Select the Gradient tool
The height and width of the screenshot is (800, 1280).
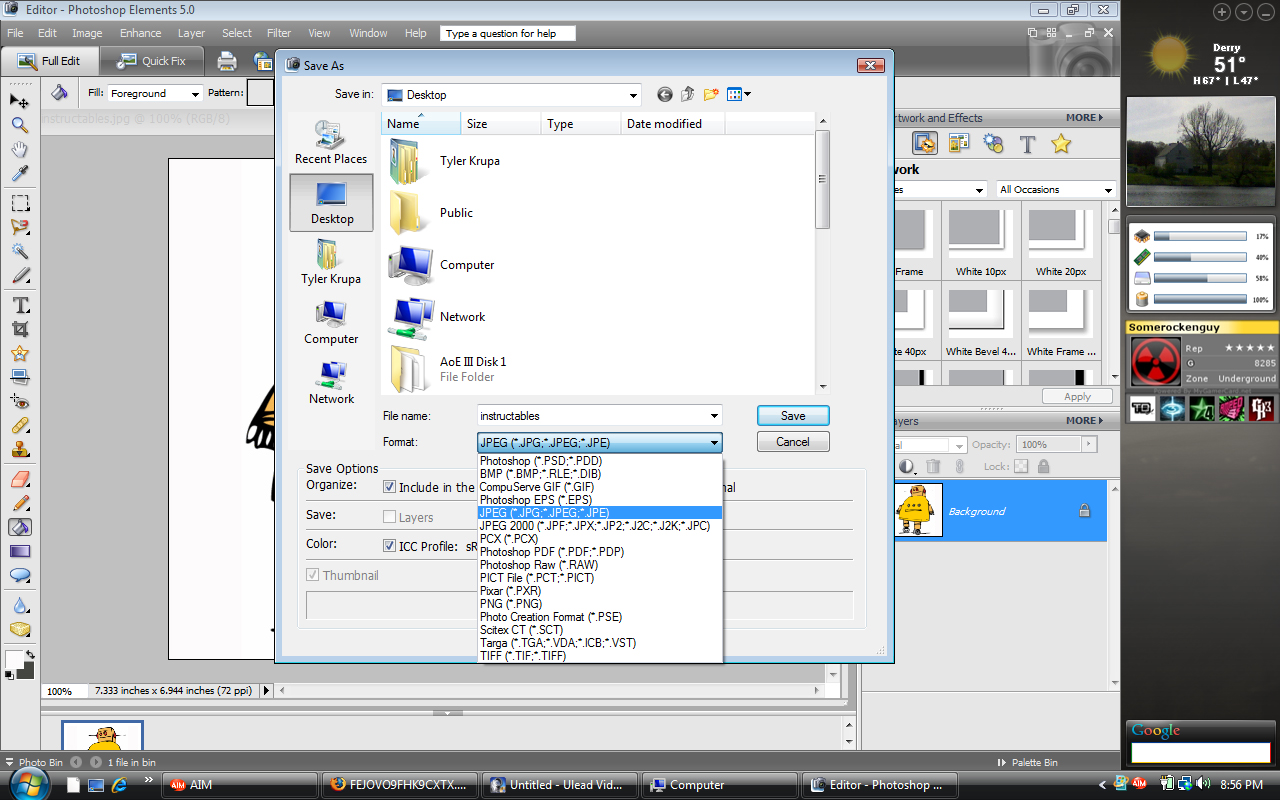[x=19, y=551]
